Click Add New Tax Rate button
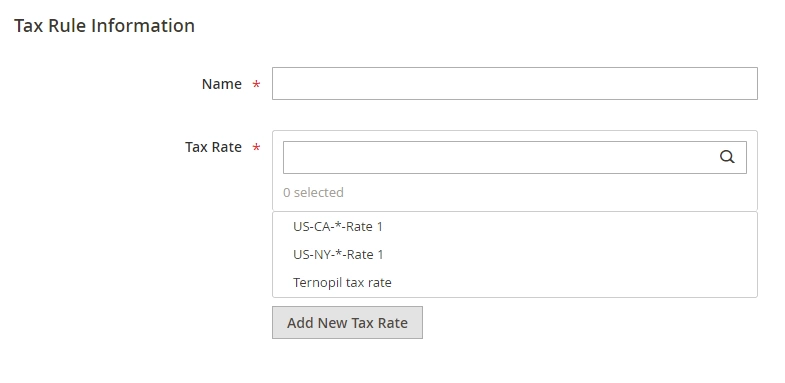 (x=347, y=323)
